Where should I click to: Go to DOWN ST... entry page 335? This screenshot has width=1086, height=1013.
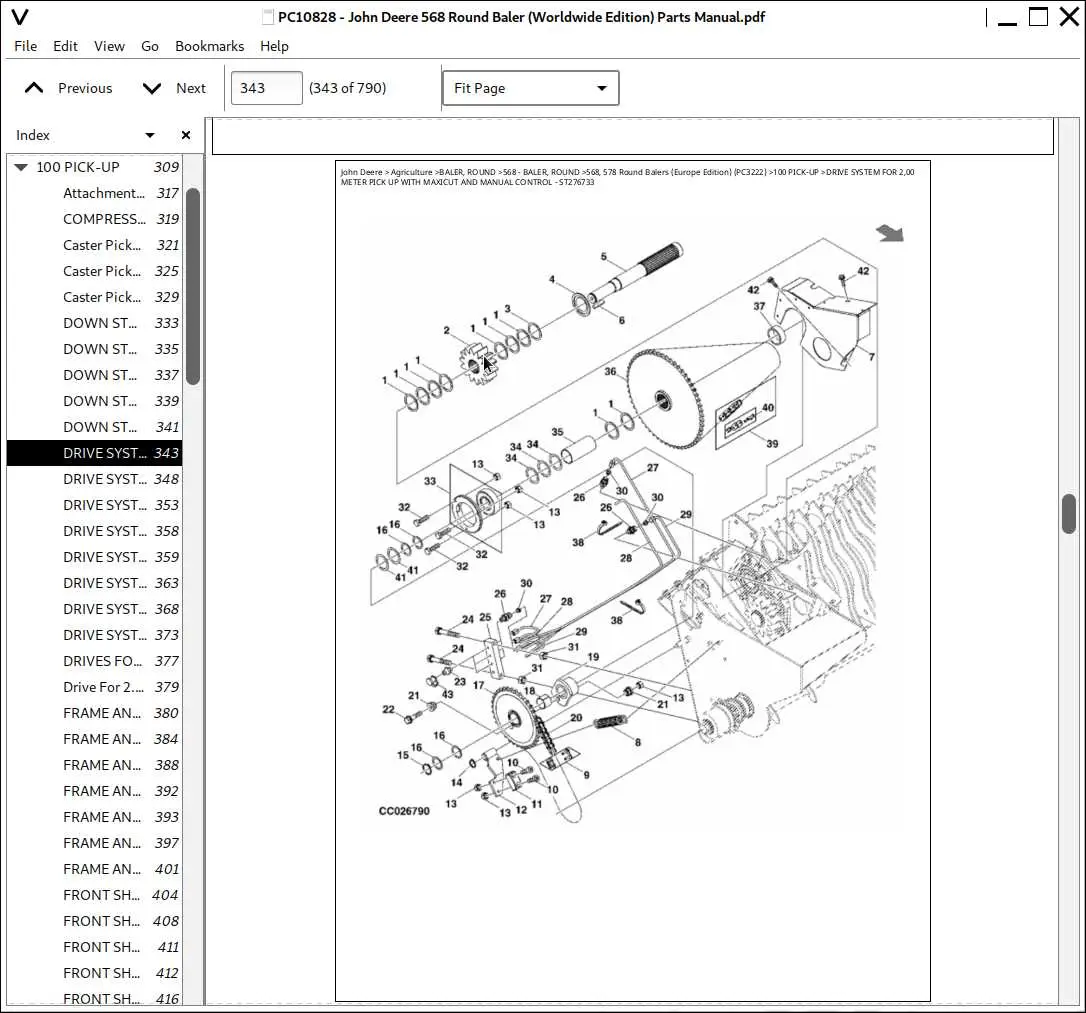click(x=94, y=349)
